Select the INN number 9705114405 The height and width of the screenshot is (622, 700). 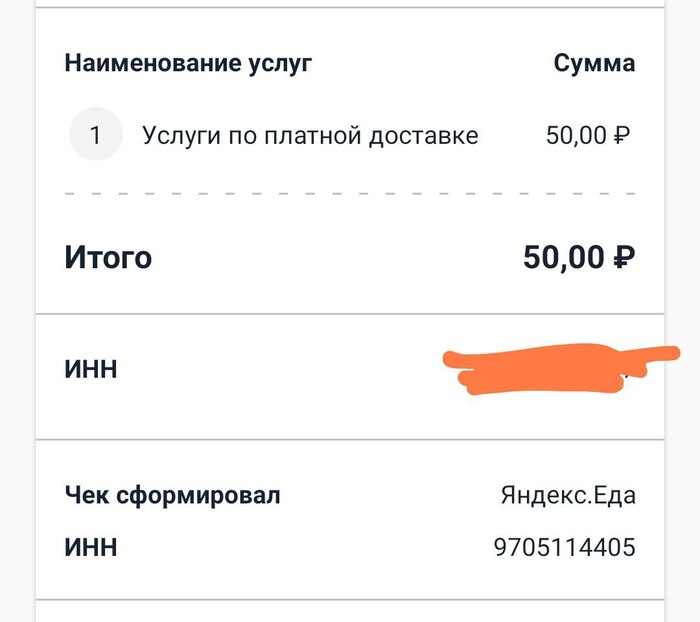(564, 548)
